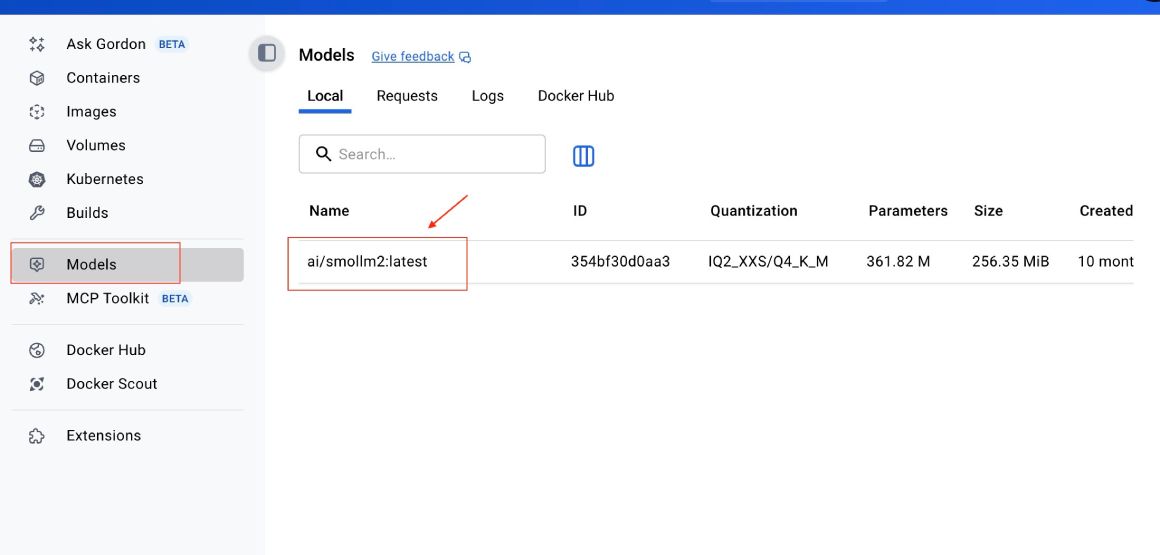1160x555 pixels.
Task: Select the ai/smollm2:latest model
Action: pos(367,261)
